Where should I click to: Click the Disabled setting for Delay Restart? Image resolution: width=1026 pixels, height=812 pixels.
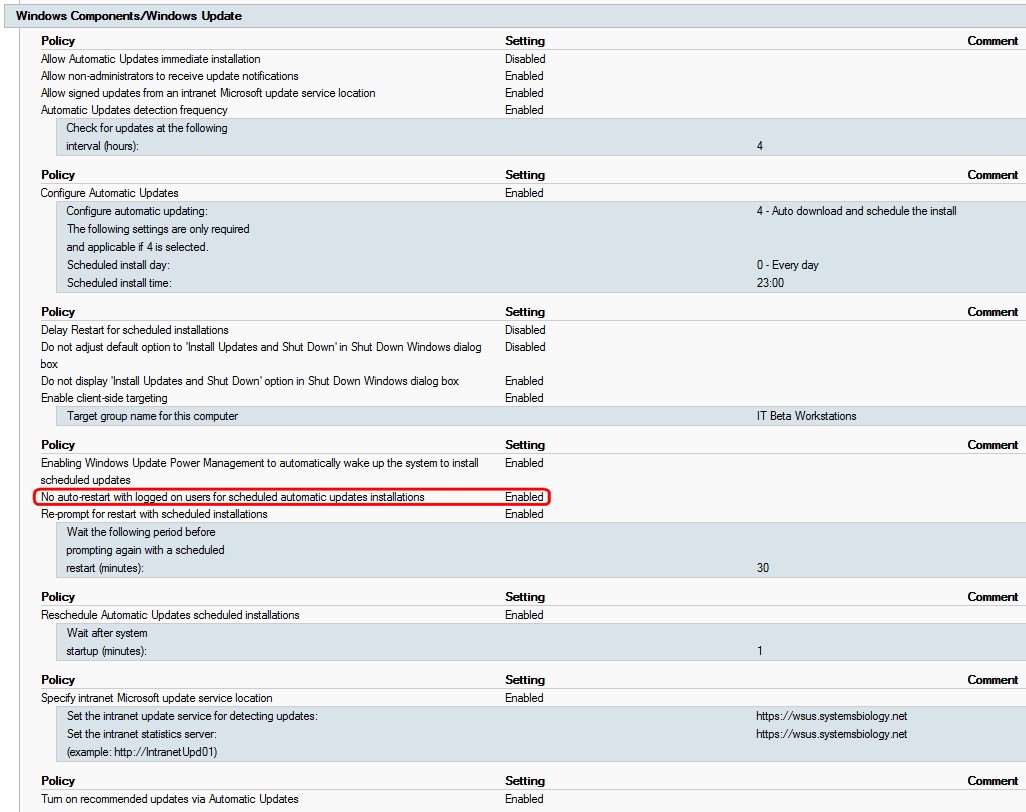(x=525, y=330)
